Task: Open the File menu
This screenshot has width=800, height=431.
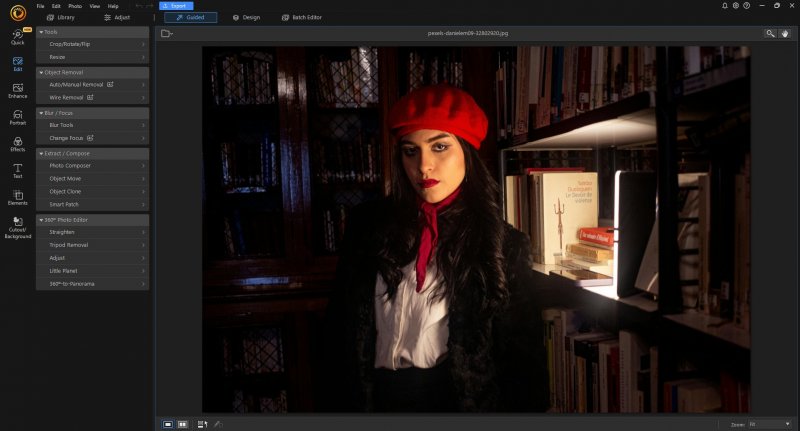Action: click(40, 6)
